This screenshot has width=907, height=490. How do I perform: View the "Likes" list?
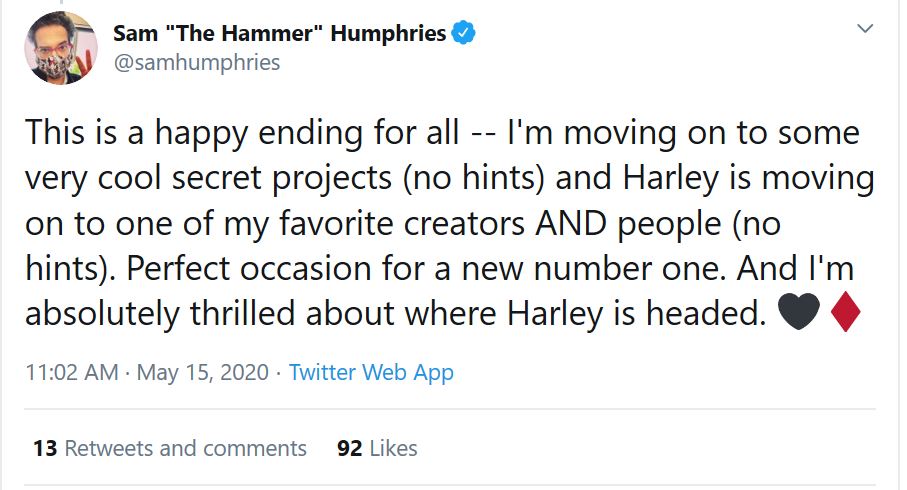coord(393,448)
